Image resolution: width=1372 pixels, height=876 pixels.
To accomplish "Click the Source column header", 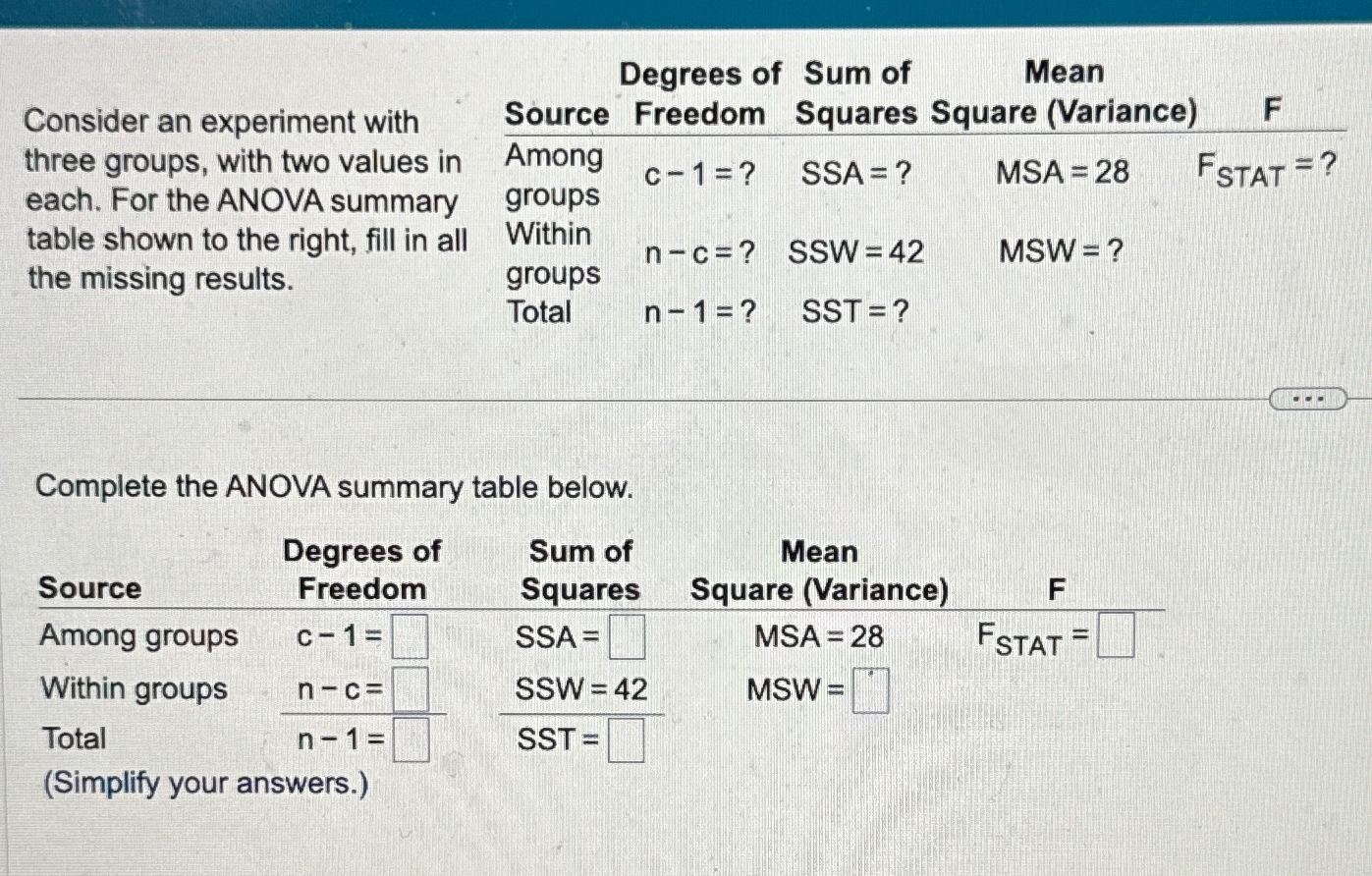I will click(x=91, y=589).
